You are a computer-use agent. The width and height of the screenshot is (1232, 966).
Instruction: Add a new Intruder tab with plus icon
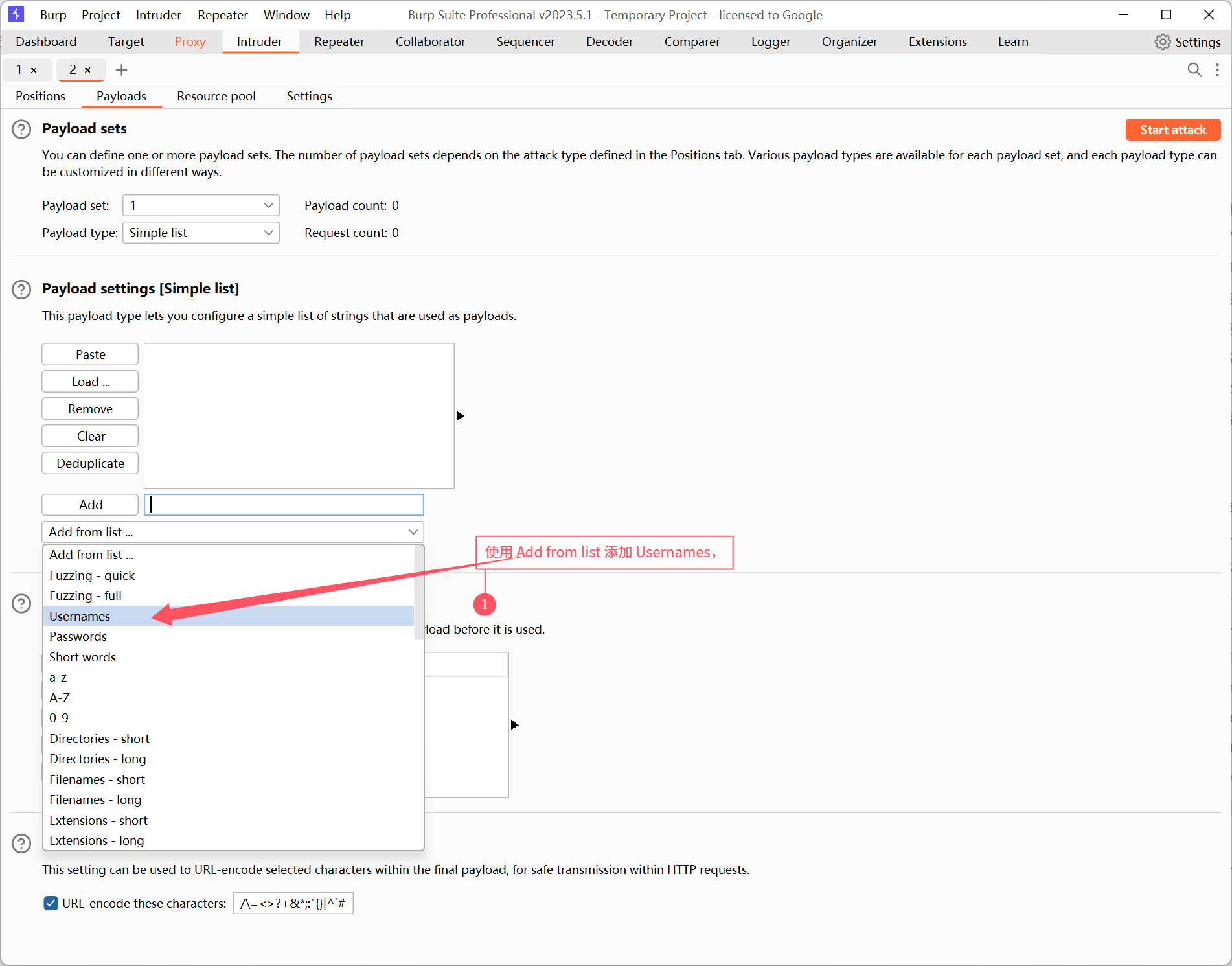tap(121, 70)
